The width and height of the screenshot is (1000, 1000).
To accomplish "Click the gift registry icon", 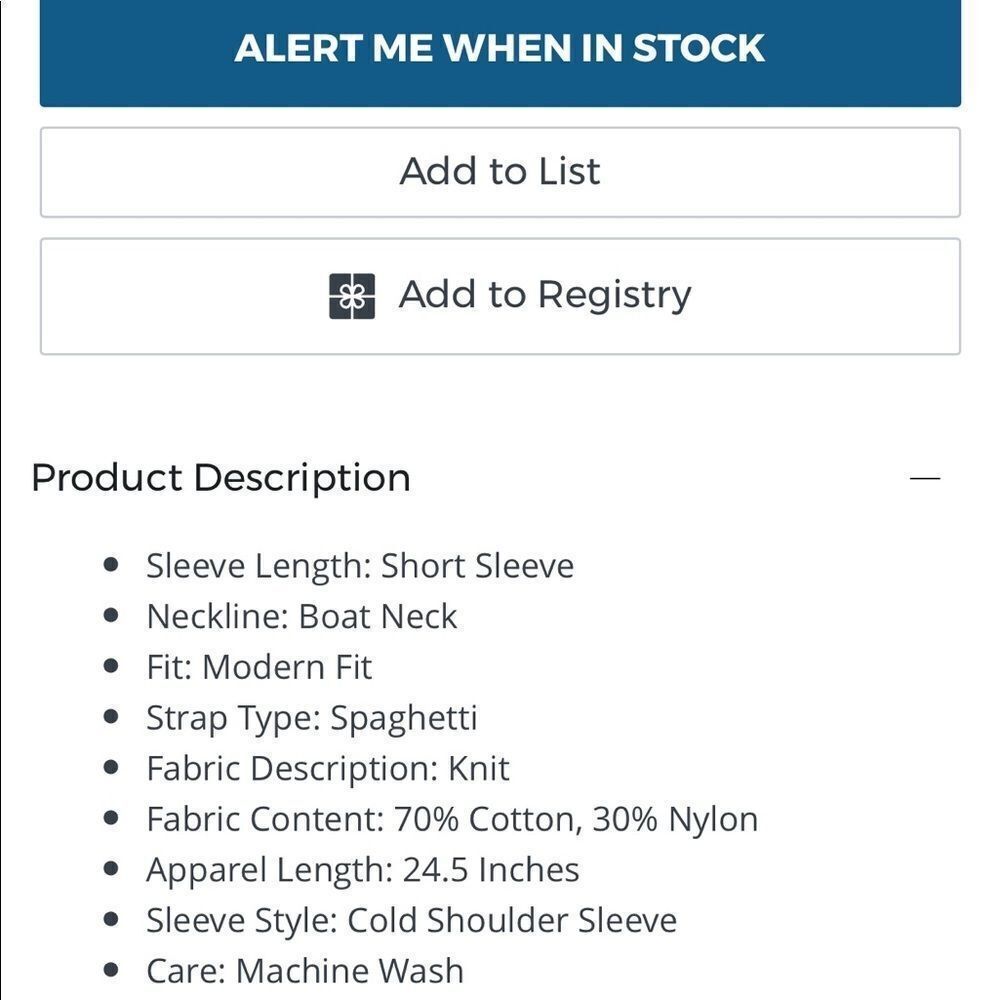I will (352, 296).
